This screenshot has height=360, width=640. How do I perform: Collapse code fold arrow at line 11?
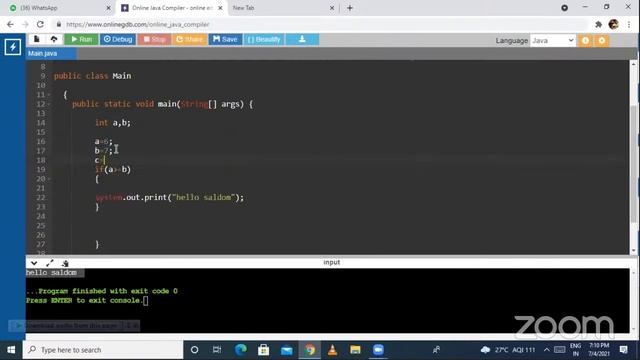pyautogui.click(x=49, y=95)
